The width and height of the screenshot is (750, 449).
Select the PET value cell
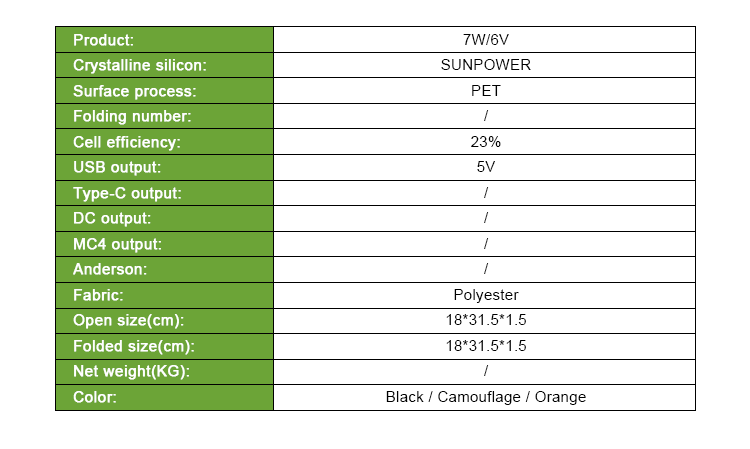click(485, 91)
